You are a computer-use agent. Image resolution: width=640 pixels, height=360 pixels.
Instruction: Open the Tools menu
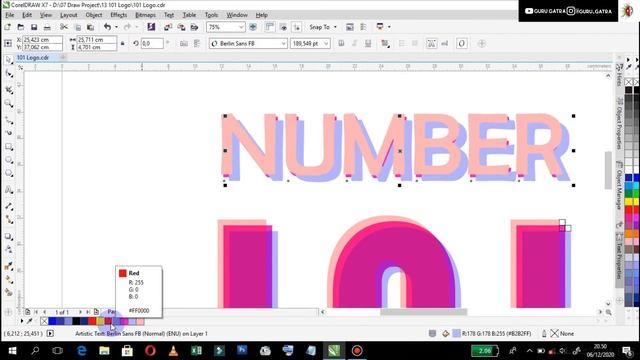pyautogui.click(x=211, y=15)
